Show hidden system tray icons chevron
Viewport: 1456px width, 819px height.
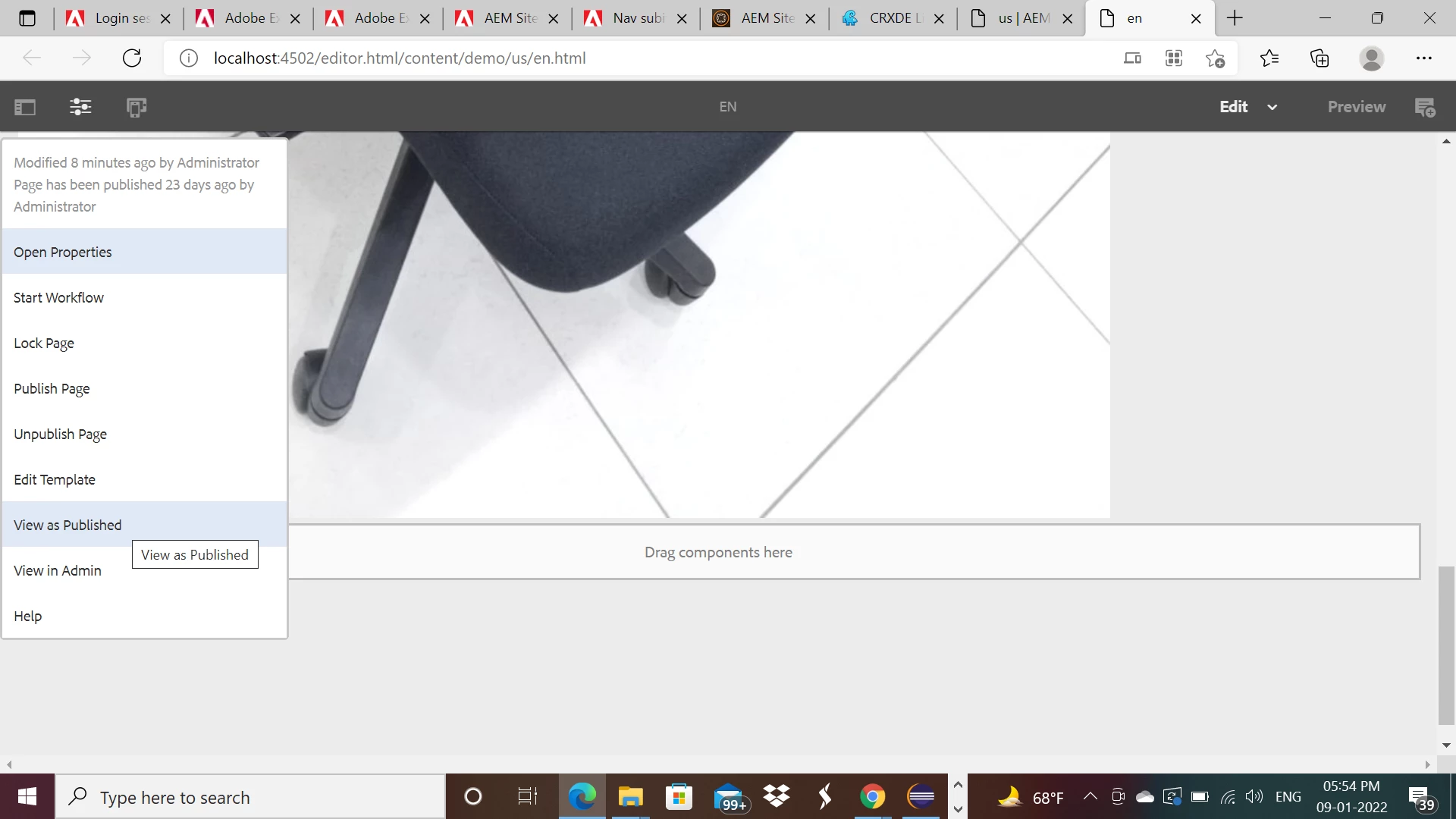1090,796
